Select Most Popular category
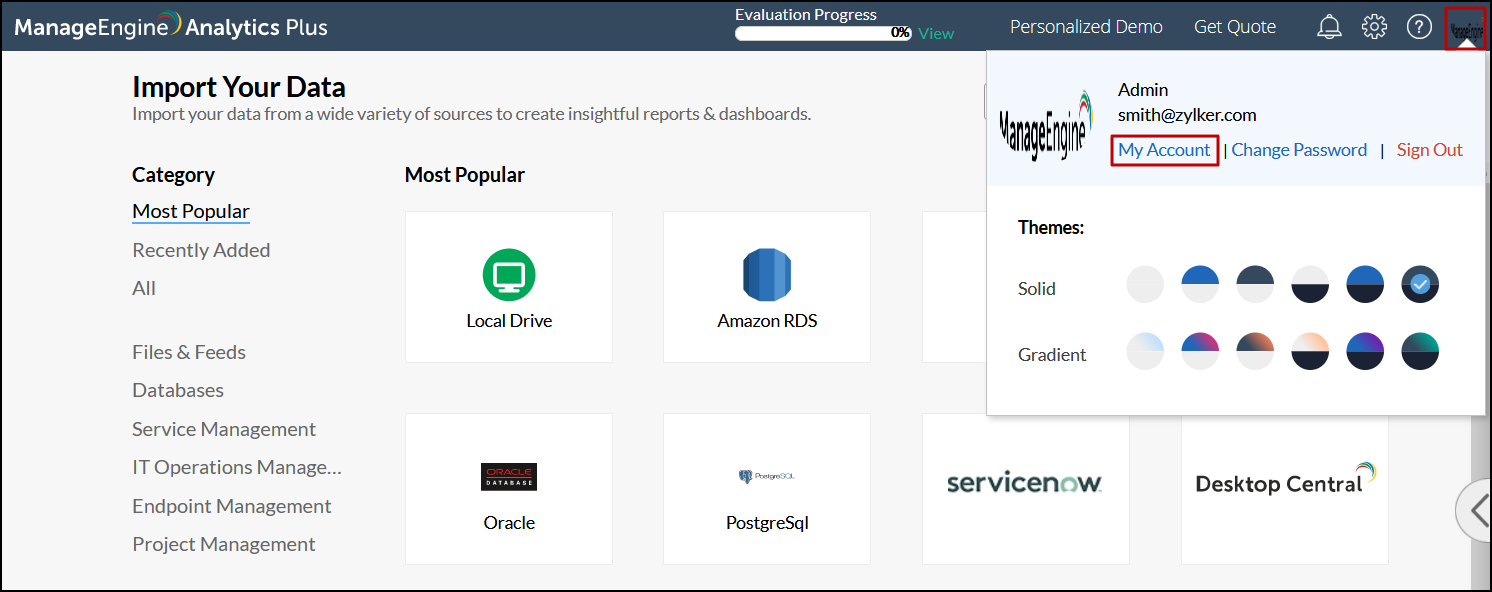 pyautogui.click(x=191, y=211)
